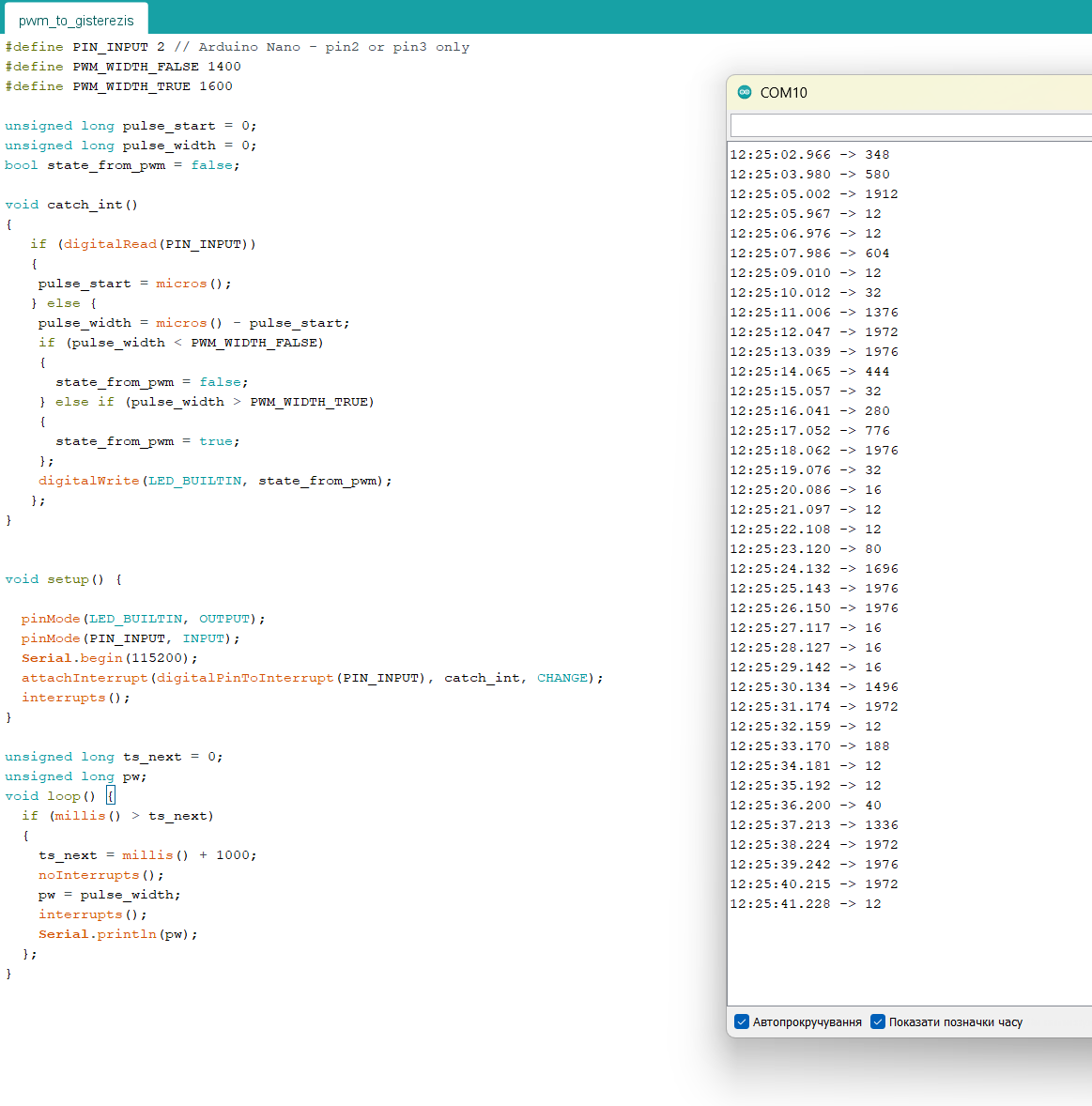Screen dimensions: 1092x1106
Task: Click serial line 12:25:24.132 -> 1696
Action: coord(814,569)
